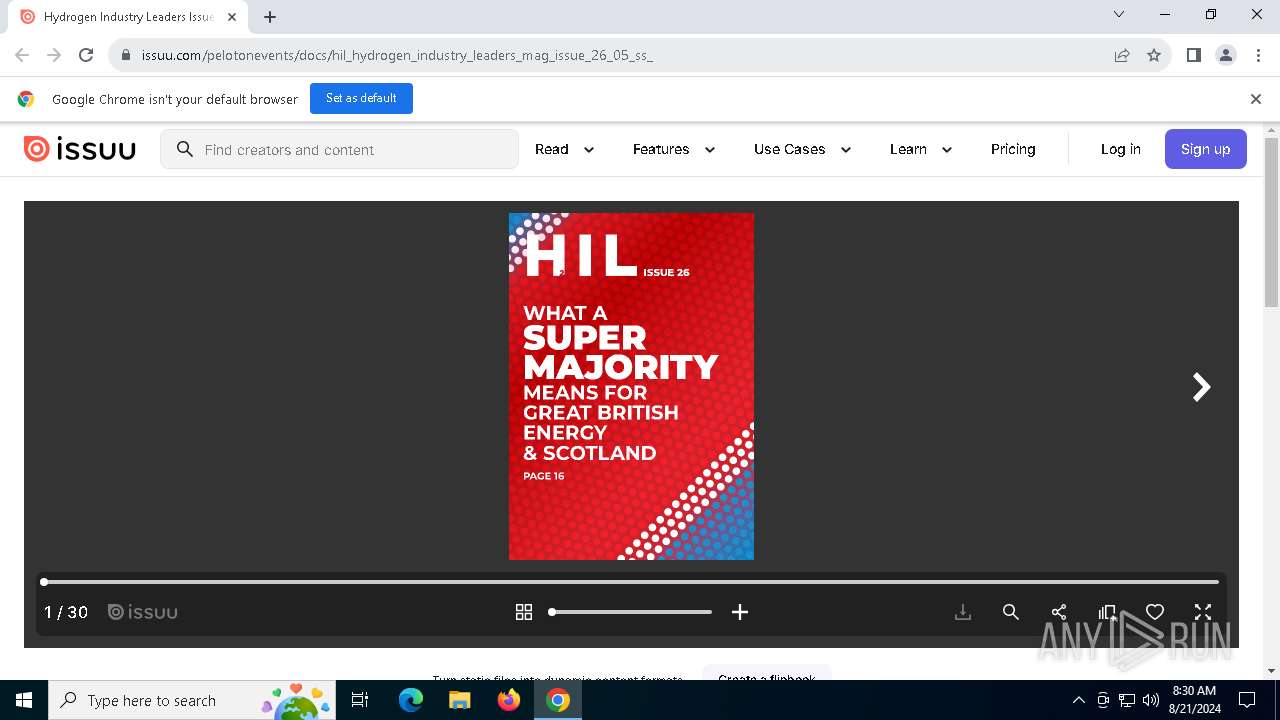Screen dimensions: 1280x720
Task: Go back to the previous browser page
Action: pyautogui.click(x=22, y=55)
